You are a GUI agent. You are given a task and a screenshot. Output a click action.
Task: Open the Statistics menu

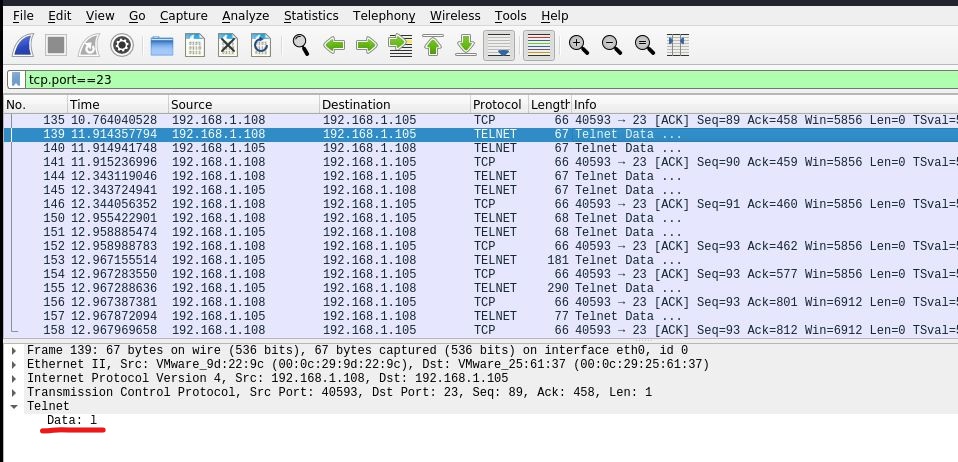[311, 16]
